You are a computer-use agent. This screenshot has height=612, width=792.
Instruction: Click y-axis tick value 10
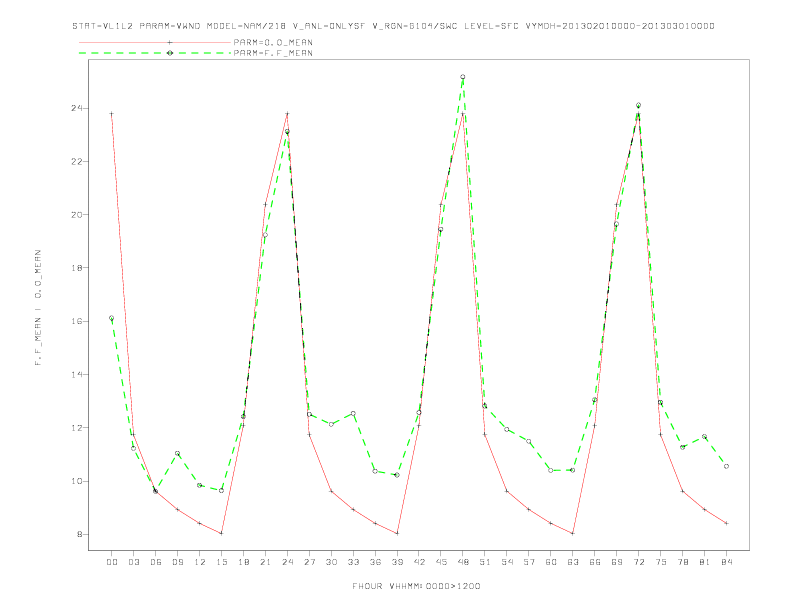(x=77, y=481)
